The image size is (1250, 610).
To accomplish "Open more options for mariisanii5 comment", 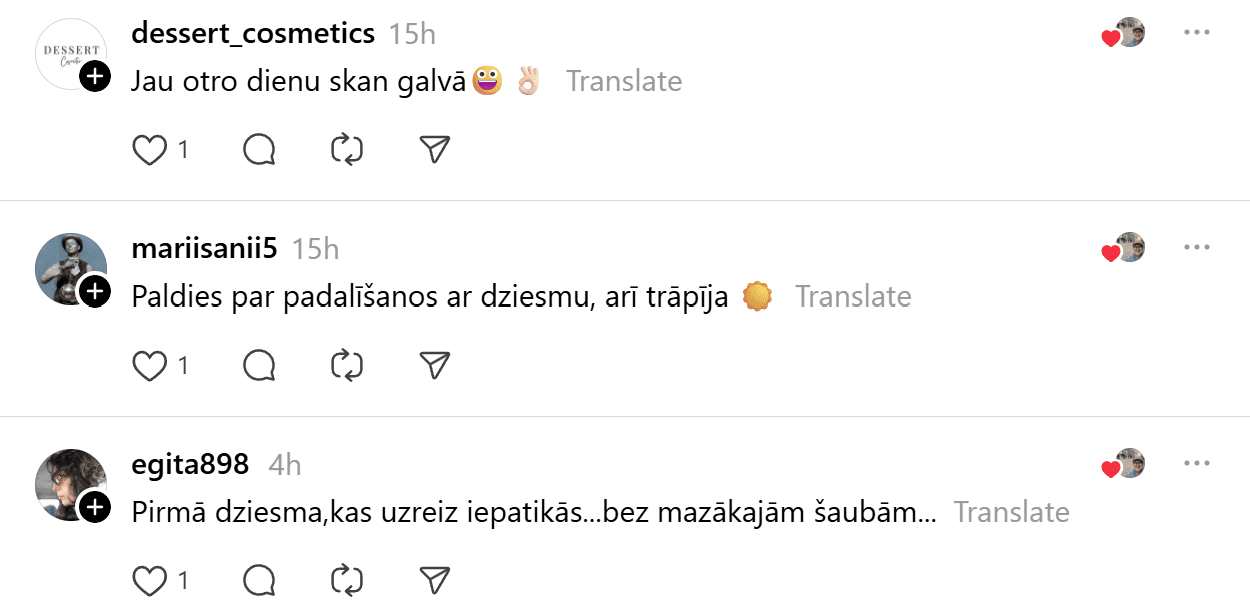I will click(x=1196, y=247).
